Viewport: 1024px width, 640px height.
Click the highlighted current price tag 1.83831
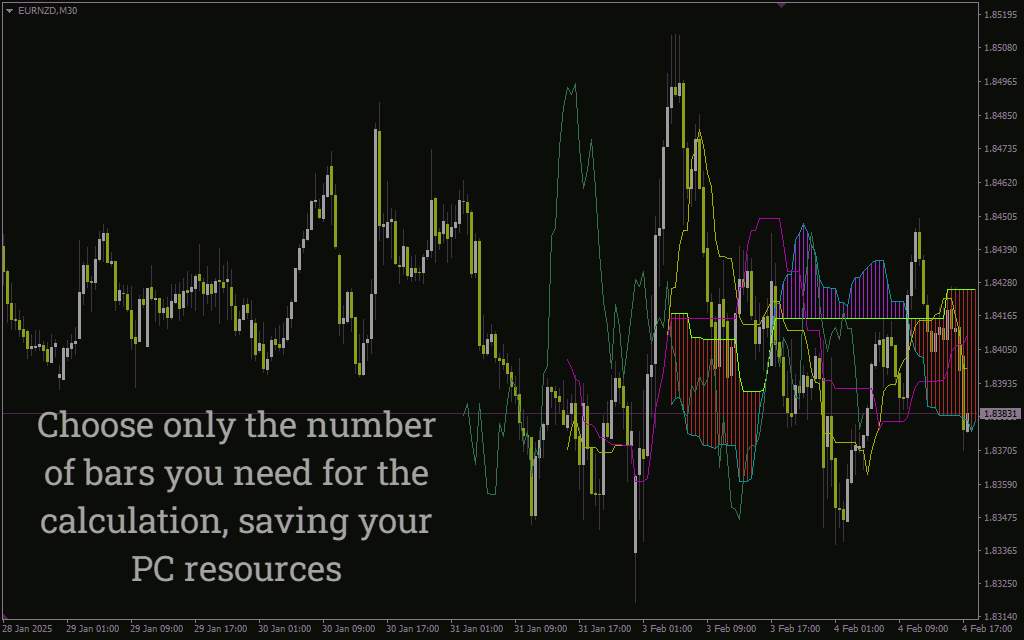(1000, 414)
